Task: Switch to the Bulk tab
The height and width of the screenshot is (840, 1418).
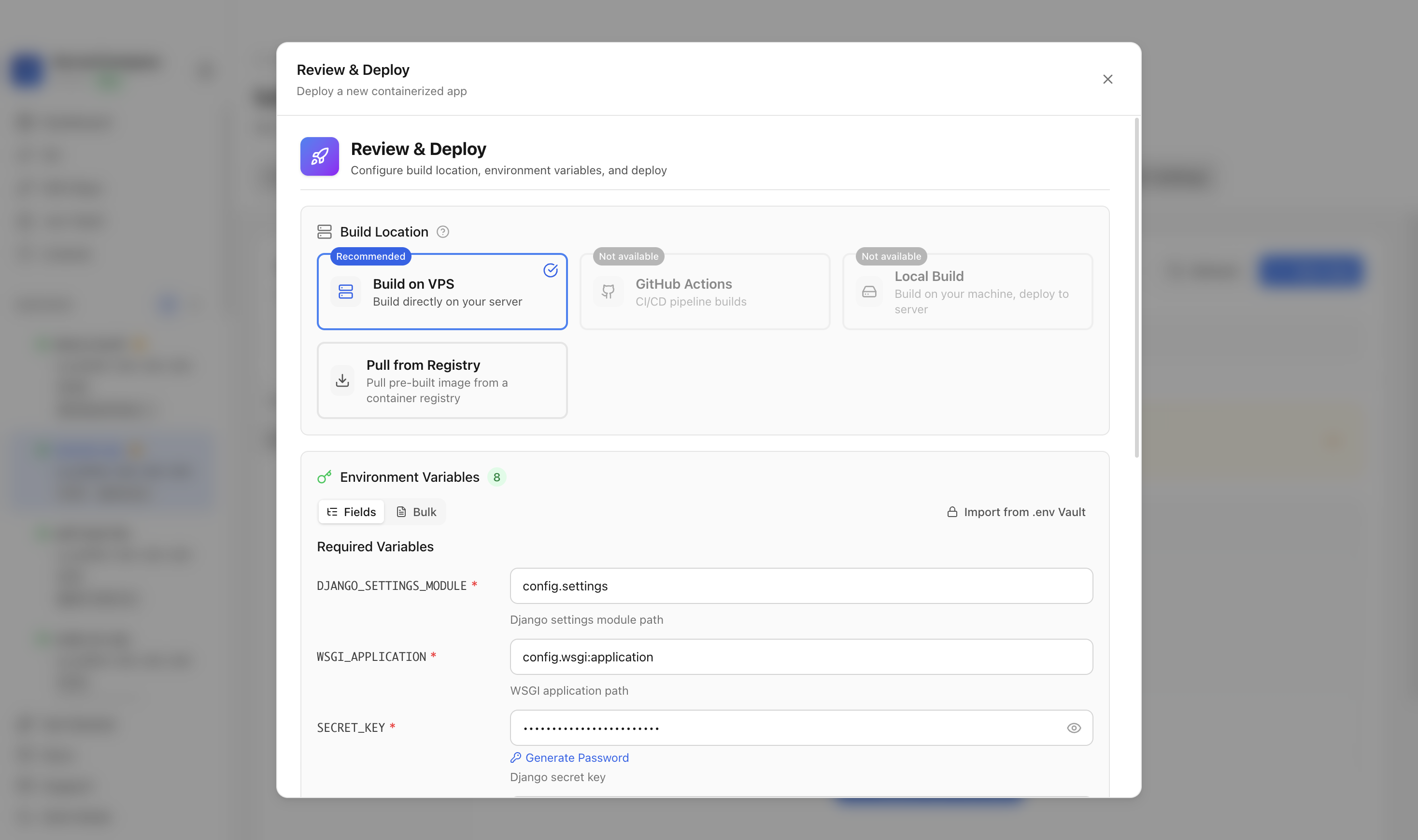Action: pyautogui.click(x=416, y=512)
